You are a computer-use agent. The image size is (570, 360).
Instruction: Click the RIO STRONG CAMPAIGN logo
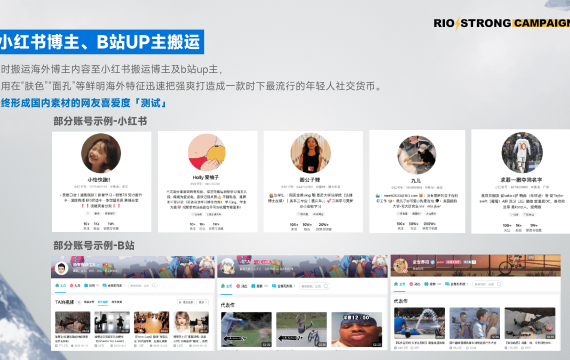(x=502, y=23)
